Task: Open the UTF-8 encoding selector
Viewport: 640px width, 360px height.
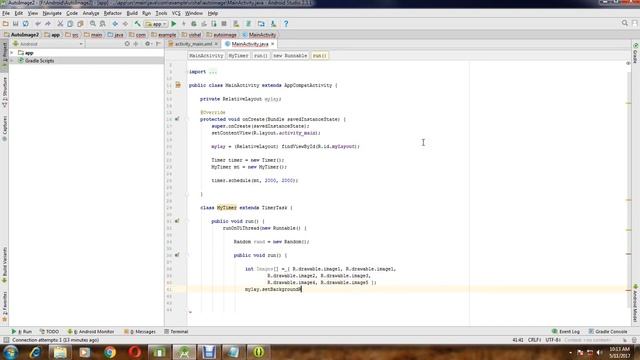Action: coord(553,340)
